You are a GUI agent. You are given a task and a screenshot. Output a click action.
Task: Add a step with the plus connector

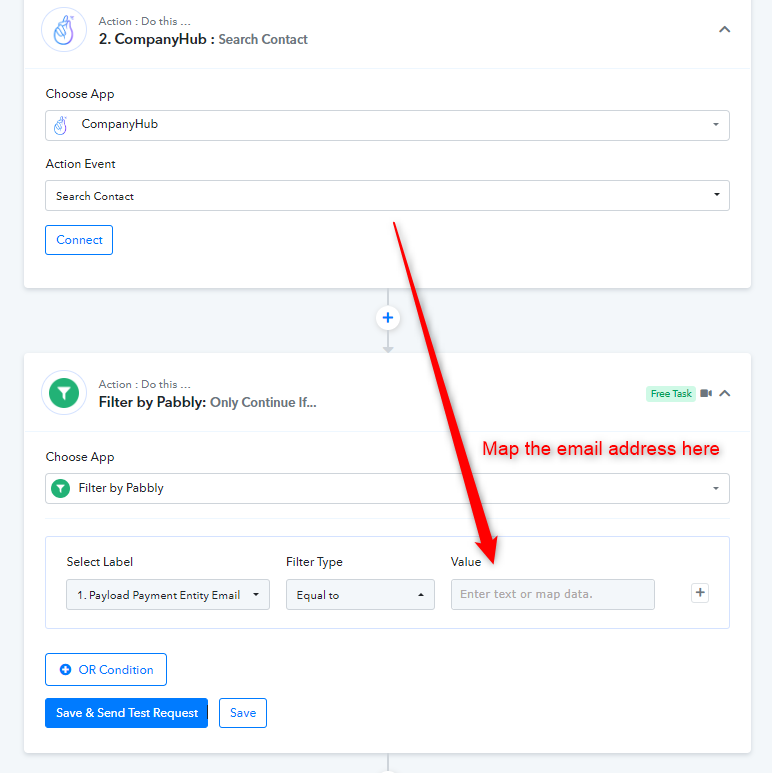387,318
